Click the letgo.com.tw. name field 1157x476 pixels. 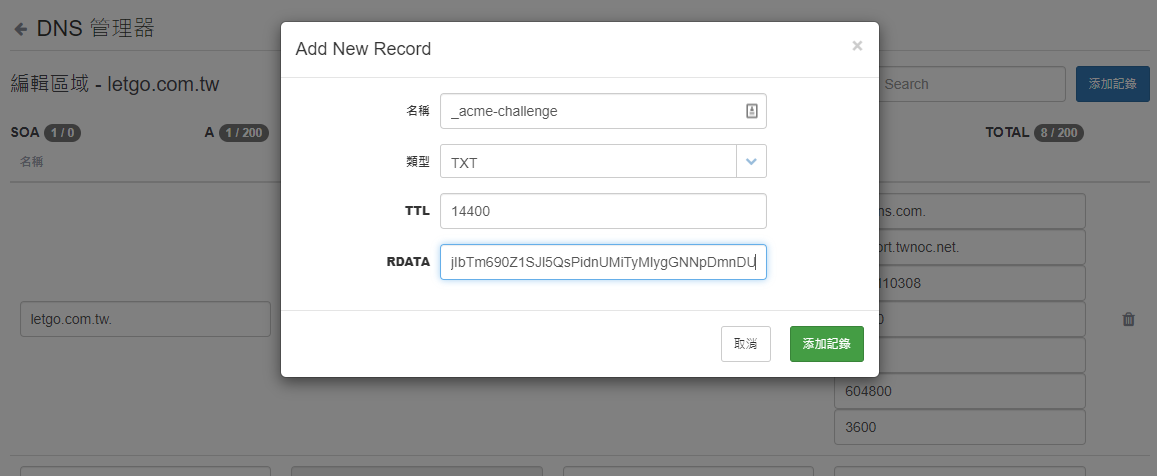(x=145, y=319)
